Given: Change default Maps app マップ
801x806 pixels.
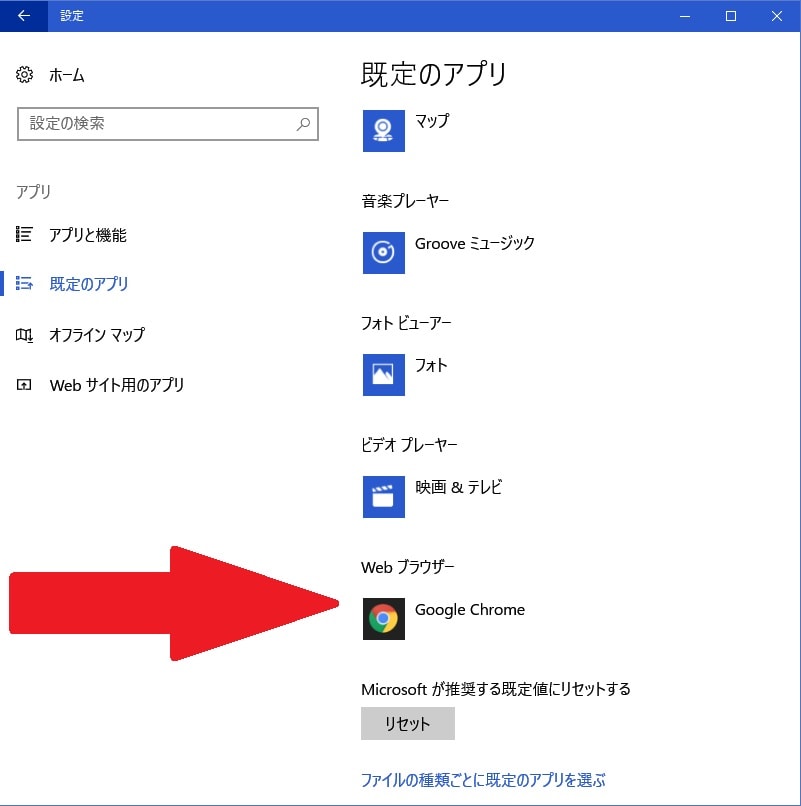Looking at the screenshot, I should pos(432,121).
